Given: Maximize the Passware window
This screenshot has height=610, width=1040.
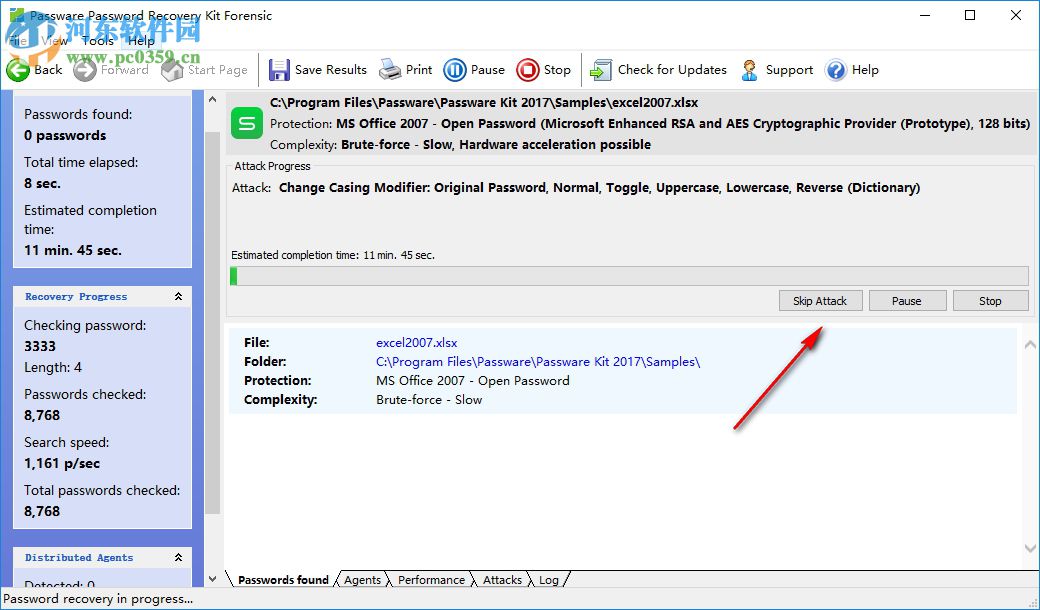Looking at the screenshot, I should click(970, 15).
